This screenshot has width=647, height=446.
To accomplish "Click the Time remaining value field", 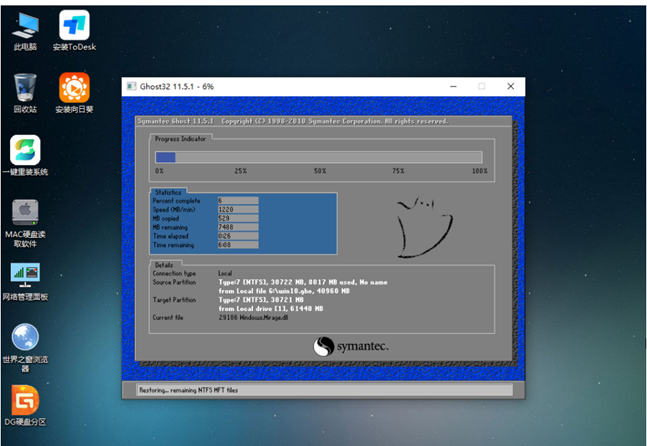I will 238,243.
